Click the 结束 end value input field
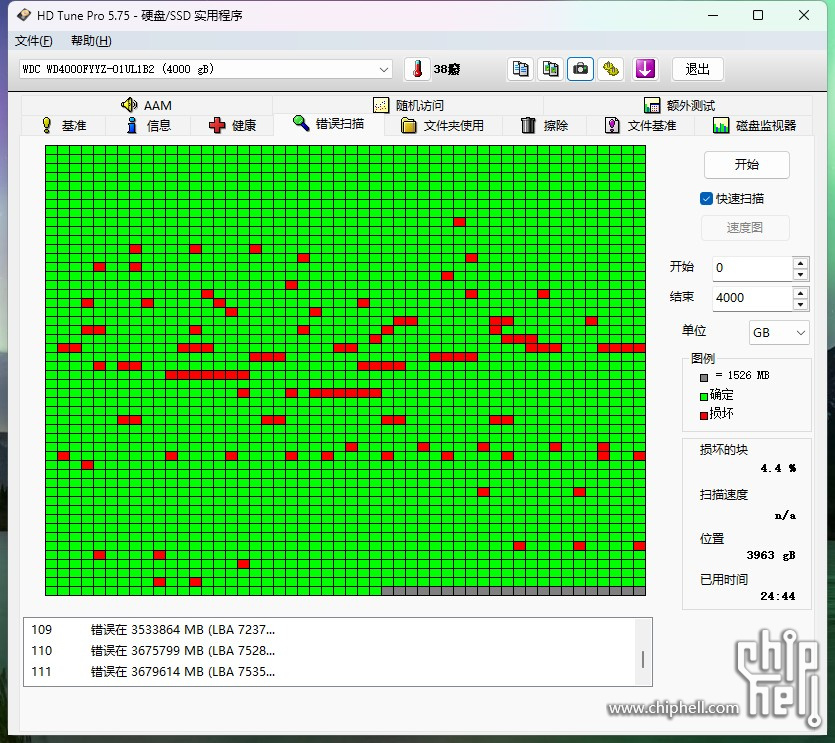 pos(751,298)
